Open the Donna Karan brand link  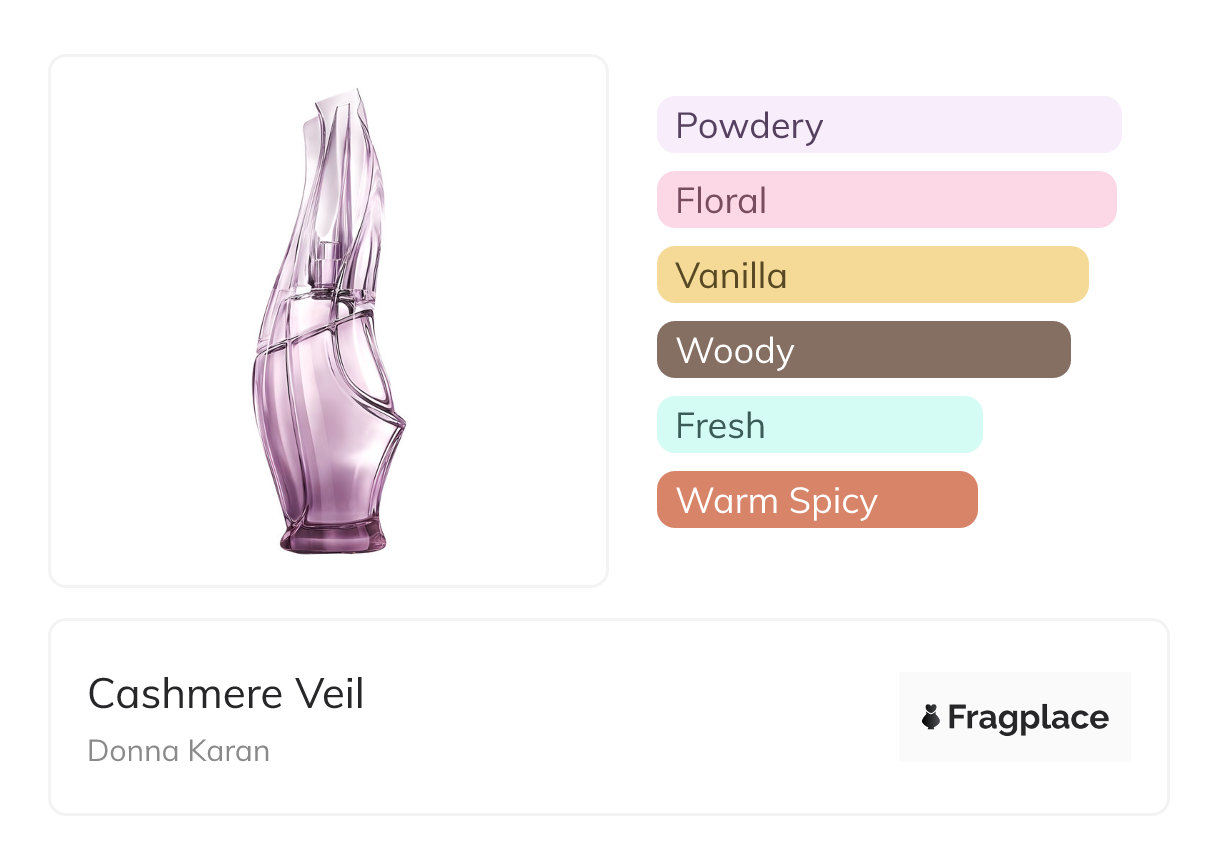(x=179, y=751)
